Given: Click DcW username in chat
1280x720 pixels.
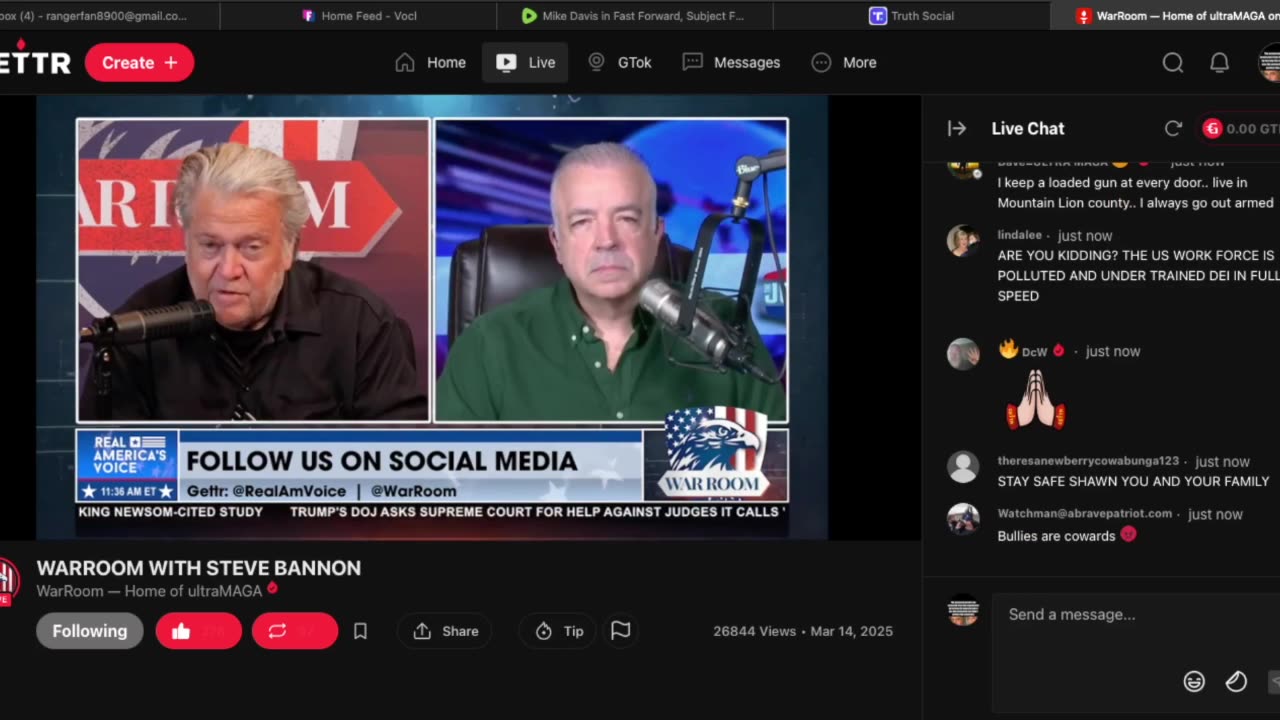Looking at the screenshot, I should click(x=1034, y=351).
